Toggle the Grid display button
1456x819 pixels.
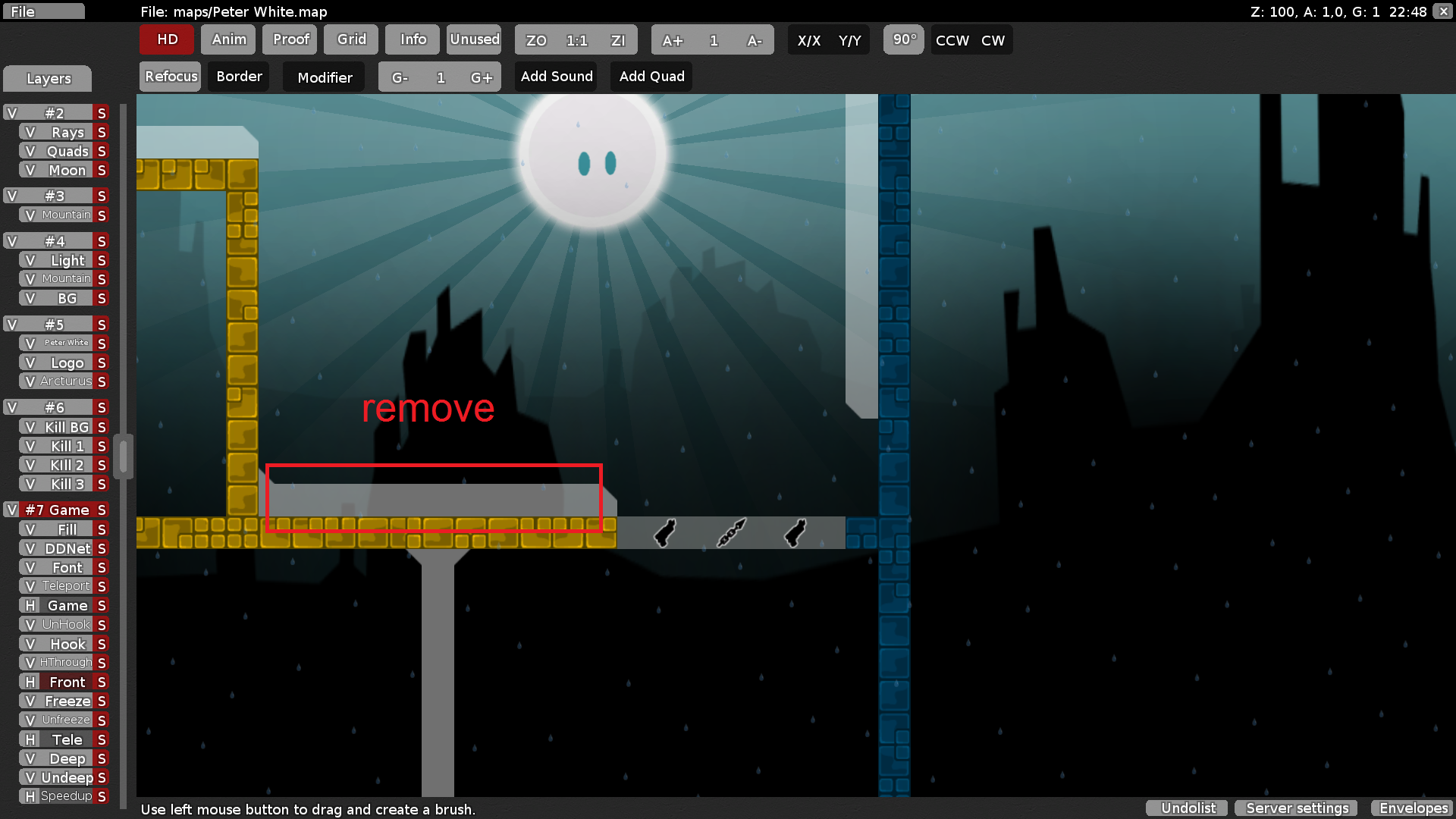(x=351, y=39)
